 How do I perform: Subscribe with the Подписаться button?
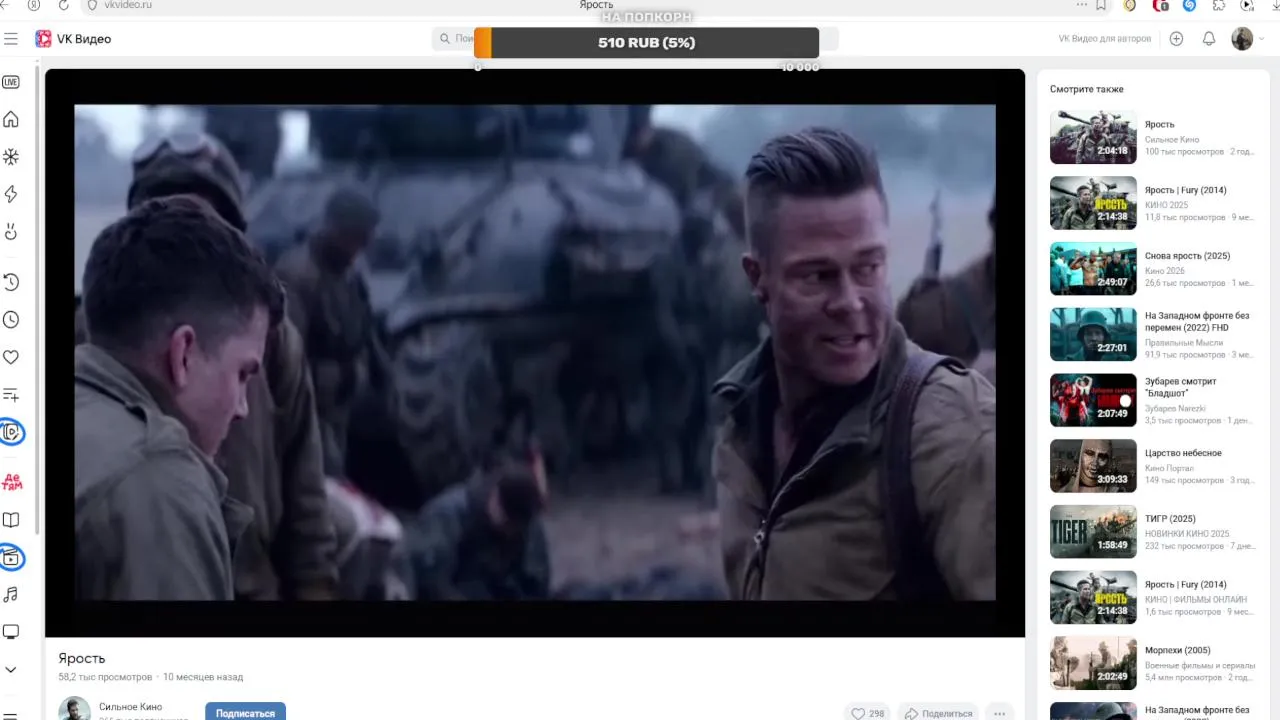tap(245, 712)
